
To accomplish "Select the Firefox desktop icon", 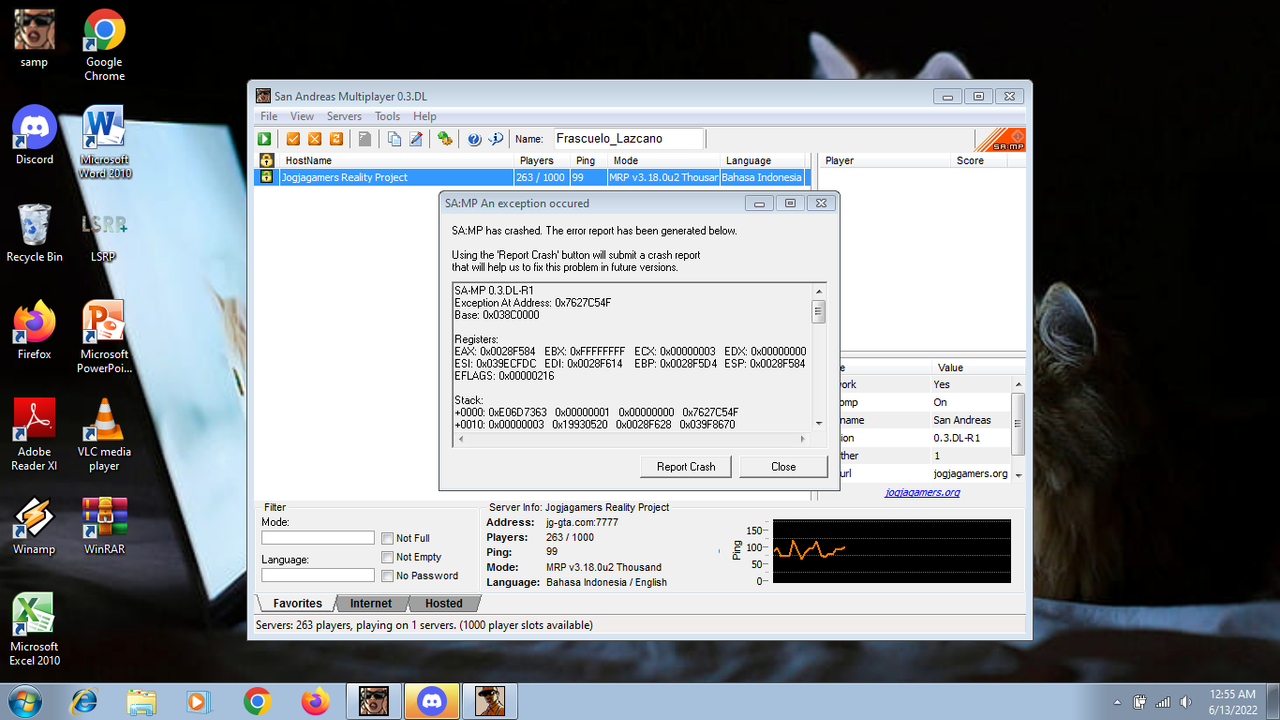I will 34,330.
